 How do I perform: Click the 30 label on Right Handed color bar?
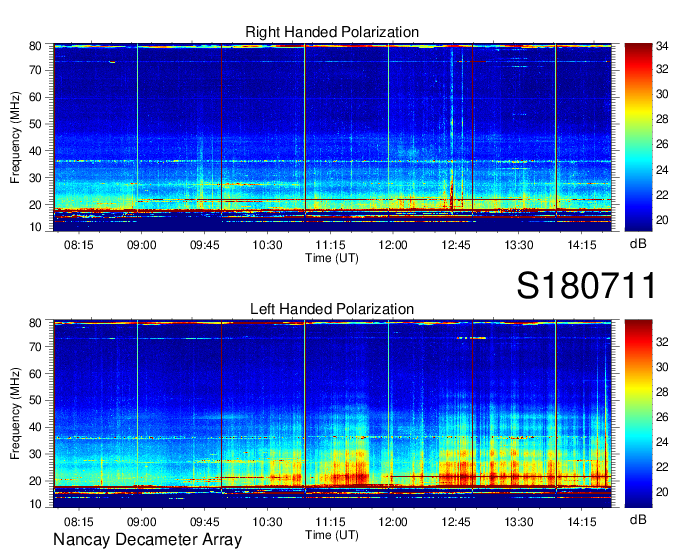662,94
